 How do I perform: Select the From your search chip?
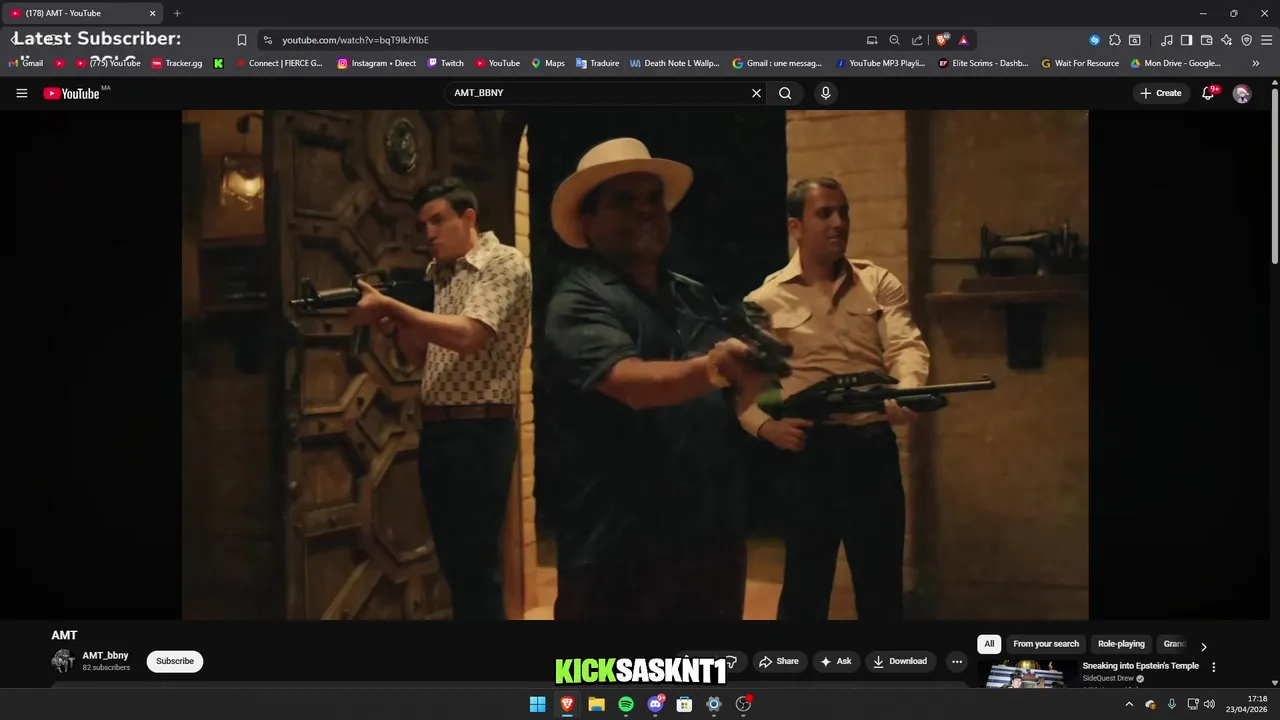tap(1046, 644)
